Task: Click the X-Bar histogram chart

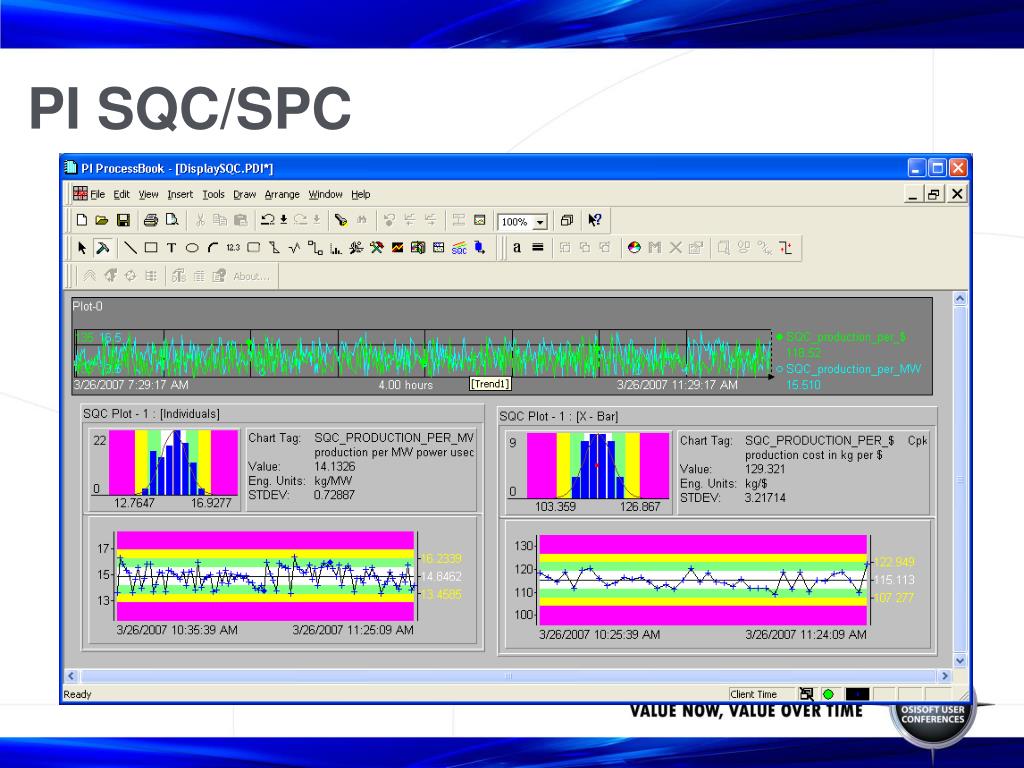Action: coord(598,466)
